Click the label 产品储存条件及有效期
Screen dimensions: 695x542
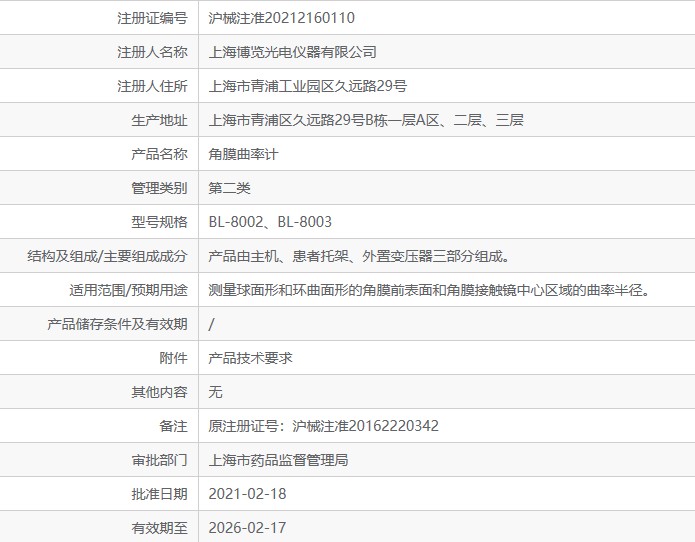[x=117, y=324]
